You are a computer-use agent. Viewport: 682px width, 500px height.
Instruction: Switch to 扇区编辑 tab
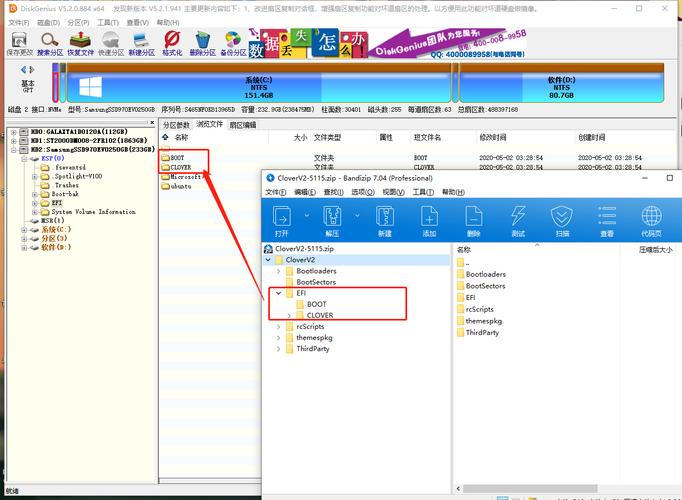pyautogui.click(x=243, y=125)
